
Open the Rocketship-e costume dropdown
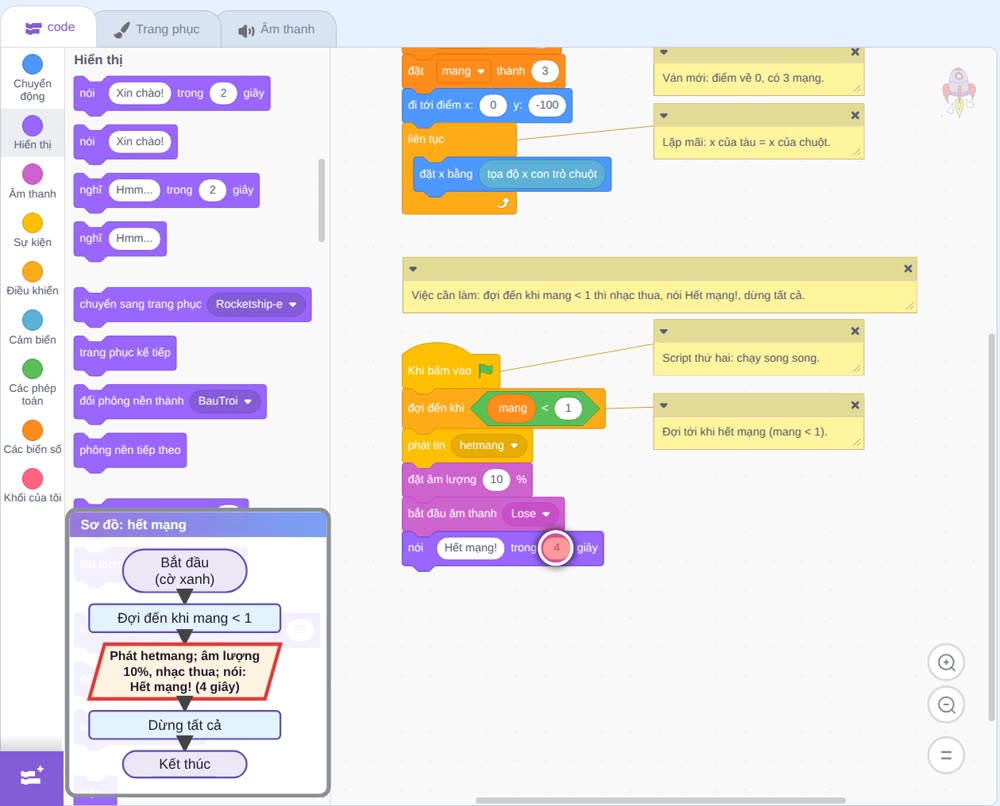pos(256,304)
